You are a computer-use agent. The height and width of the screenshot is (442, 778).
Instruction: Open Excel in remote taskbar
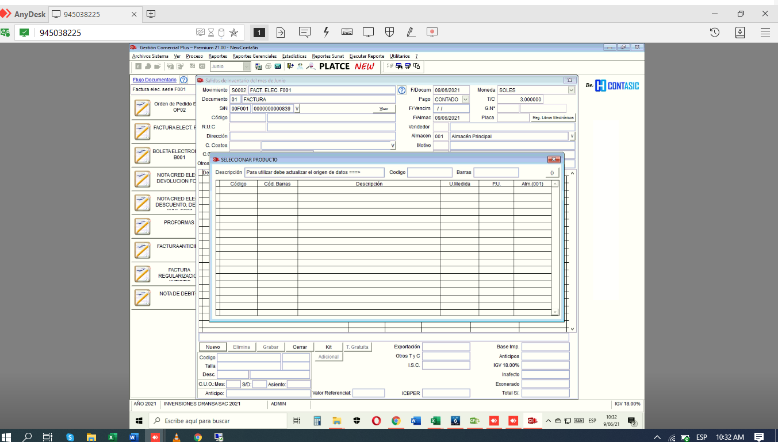pos(435,421)
